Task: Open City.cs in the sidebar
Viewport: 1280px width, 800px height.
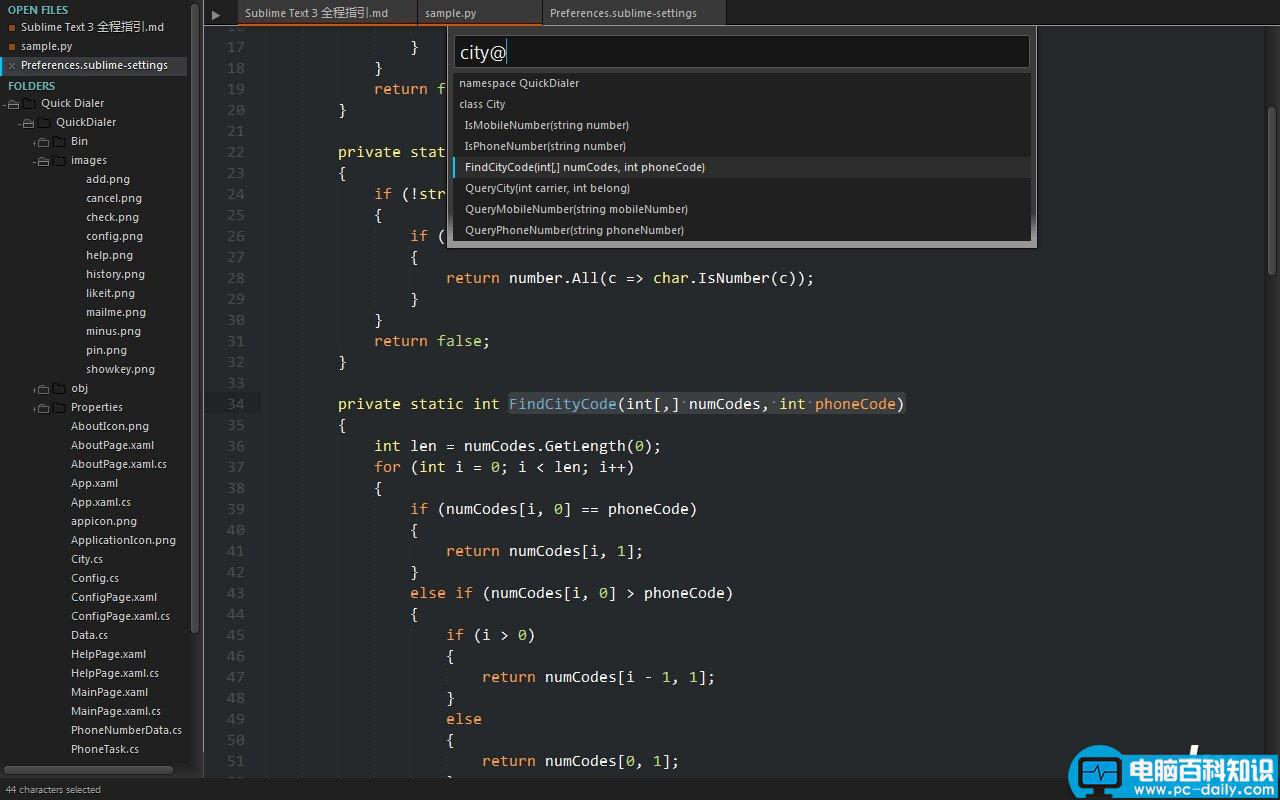Action: click(x=87, y=560)
